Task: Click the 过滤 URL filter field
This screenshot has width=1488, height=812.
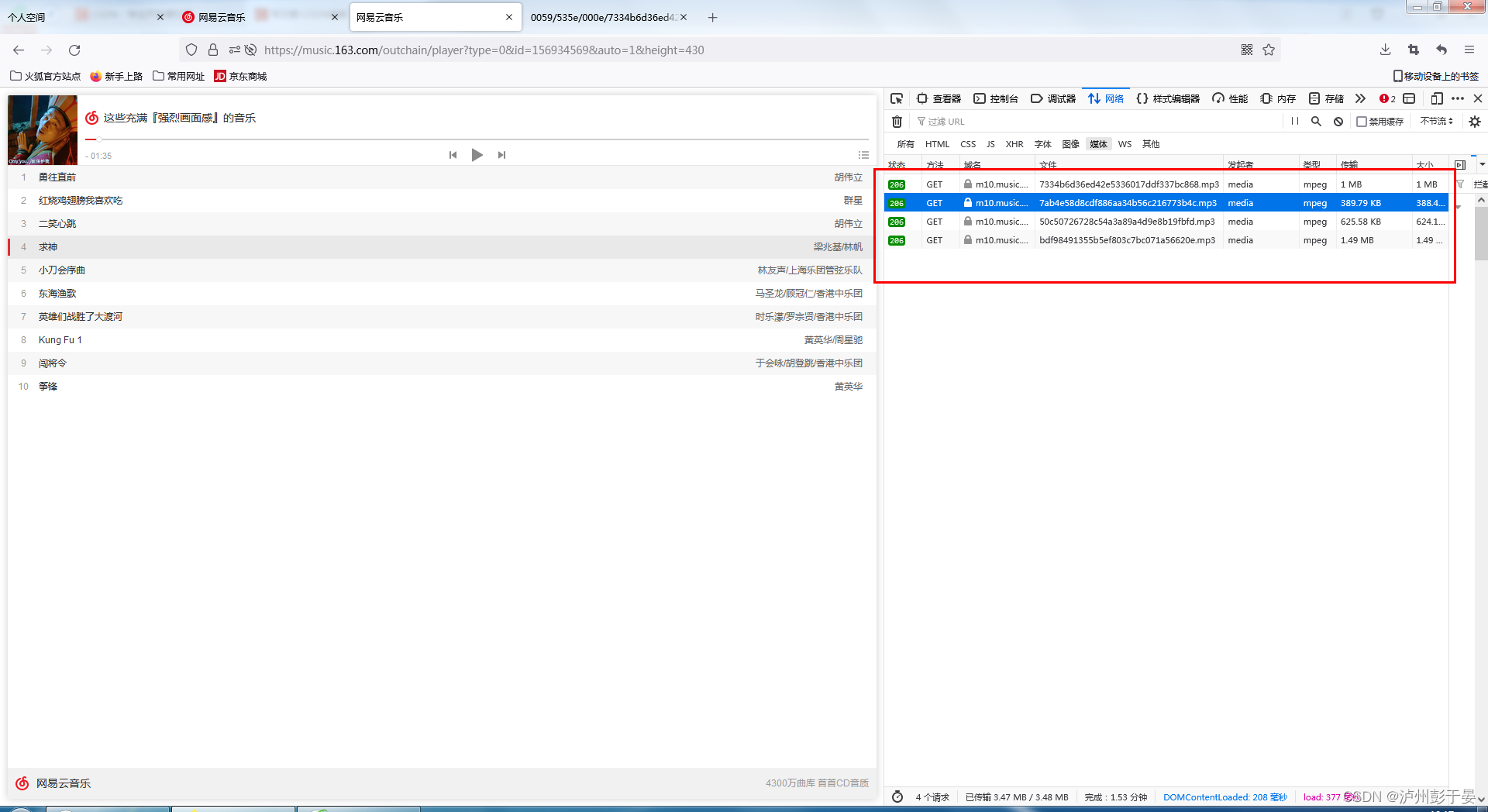Action: (x=1097, y=122)
